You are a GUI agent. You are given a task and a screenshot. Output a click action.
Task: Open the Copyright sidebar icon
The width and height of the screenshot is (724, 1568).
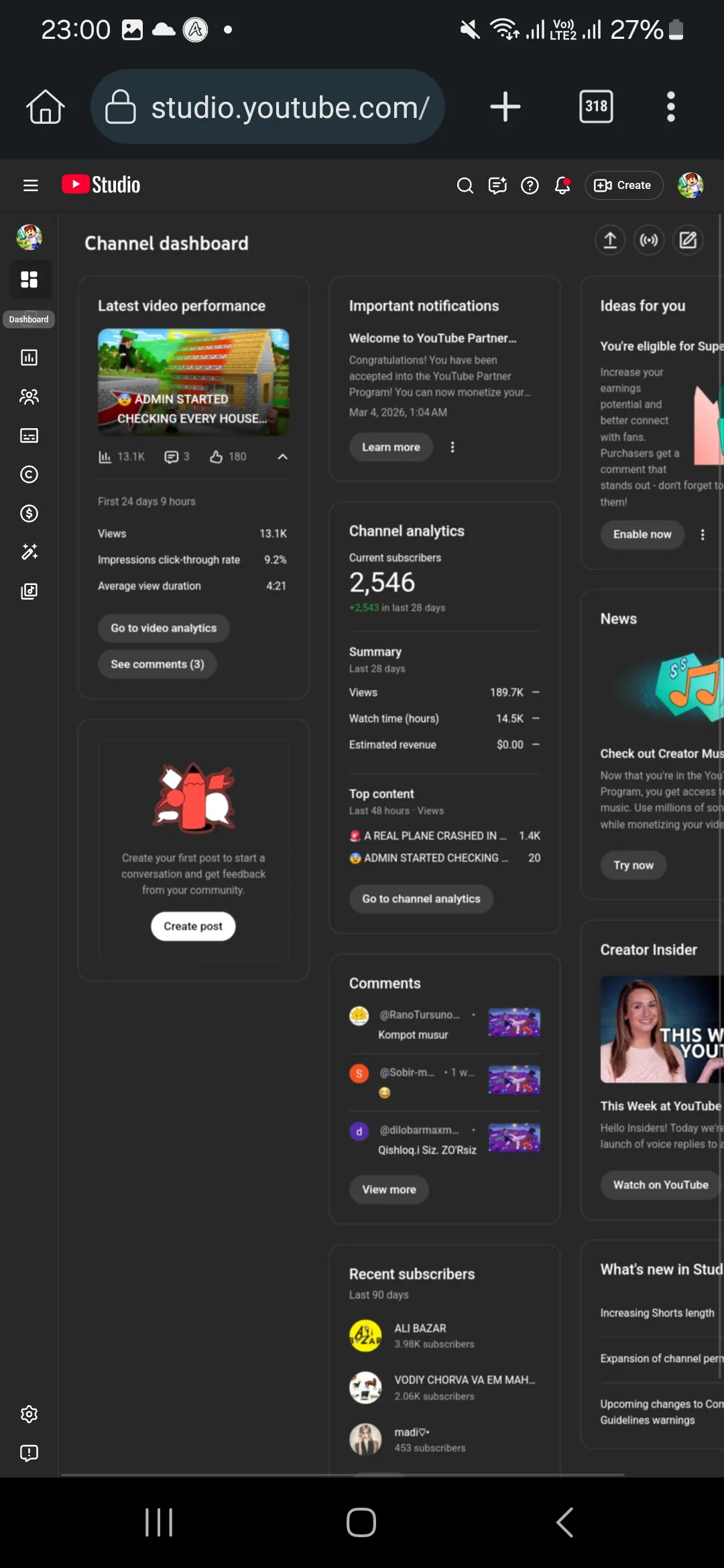click(x=29, y=474)
